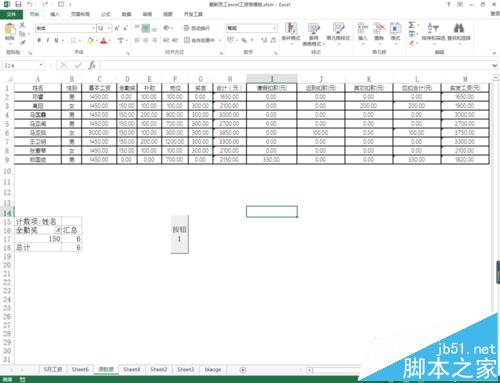This screenshot has width=500, height=383.
Task: Click the Decrease Font Size icon
Action: [125, 28]
